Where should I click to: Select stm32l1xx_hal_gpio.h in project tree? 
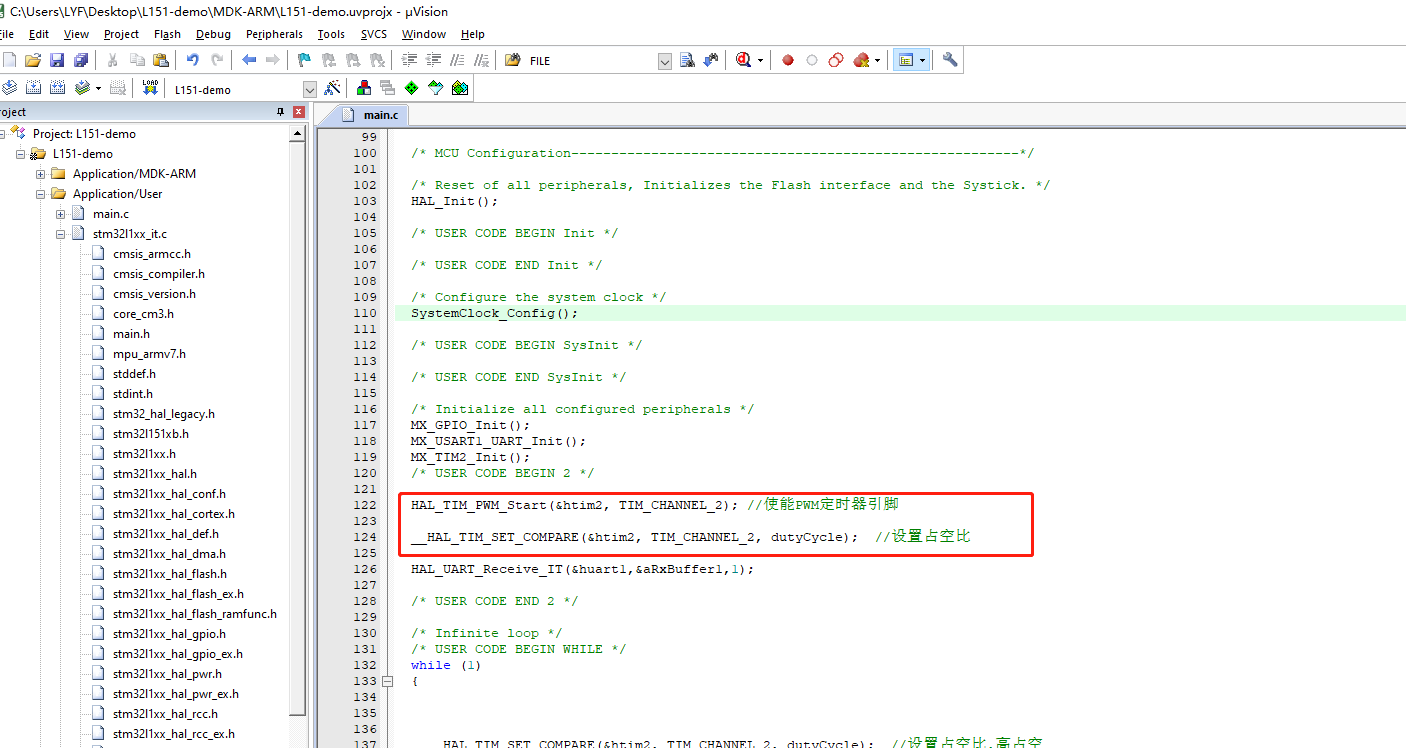point(169,633)
